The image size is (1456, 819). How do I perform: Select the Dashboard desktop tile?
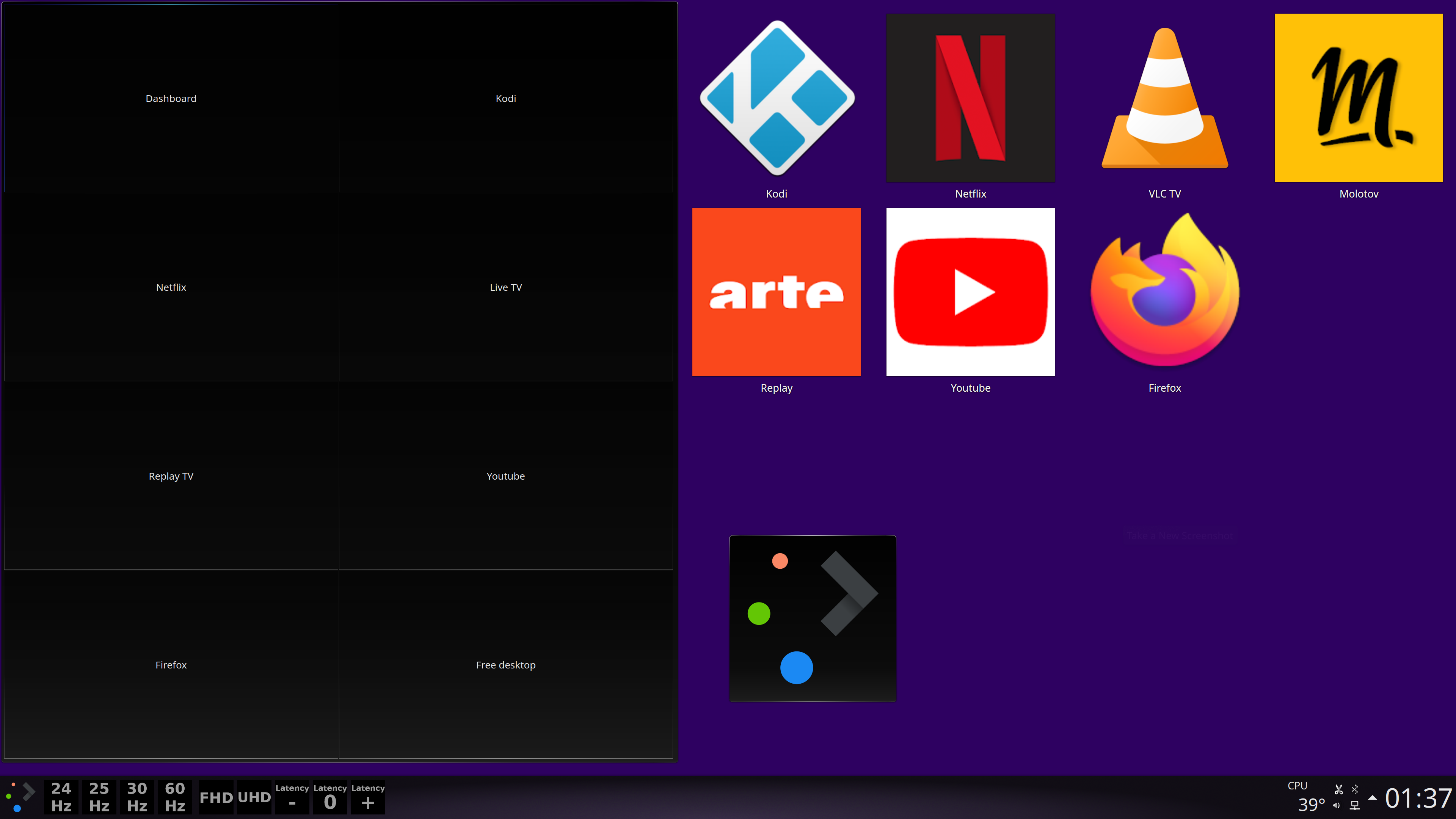click(171, 98)
